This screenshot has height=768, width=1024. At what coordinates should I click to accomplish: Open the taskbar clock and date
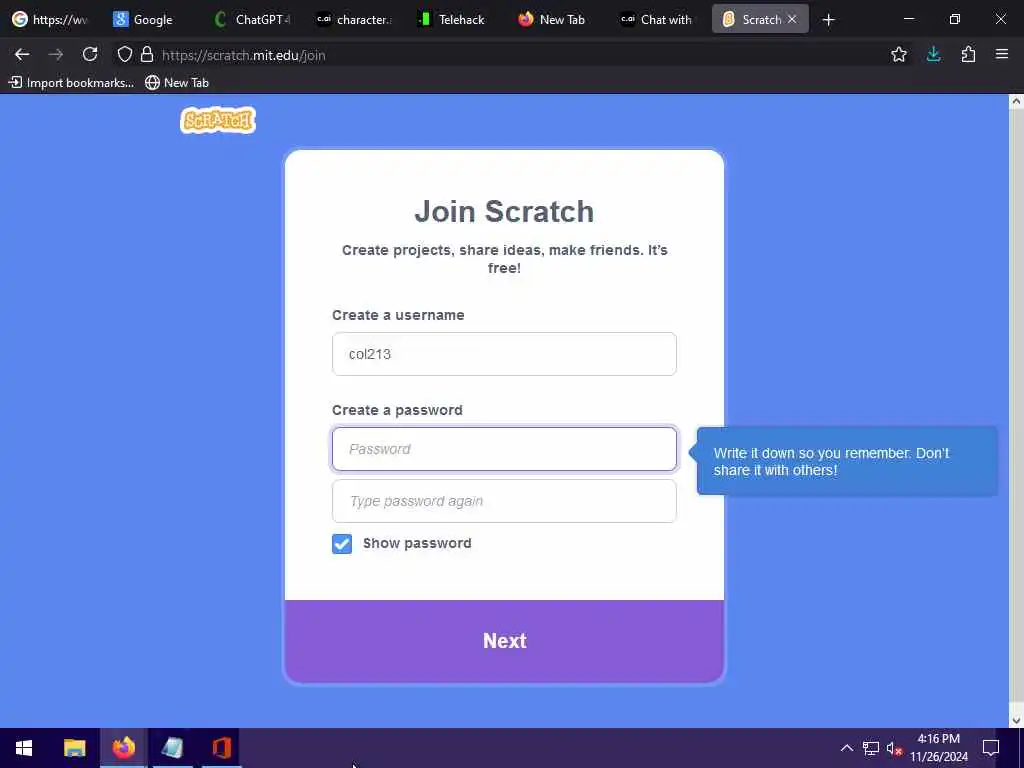pyautogui.click(x=938, y=748)
